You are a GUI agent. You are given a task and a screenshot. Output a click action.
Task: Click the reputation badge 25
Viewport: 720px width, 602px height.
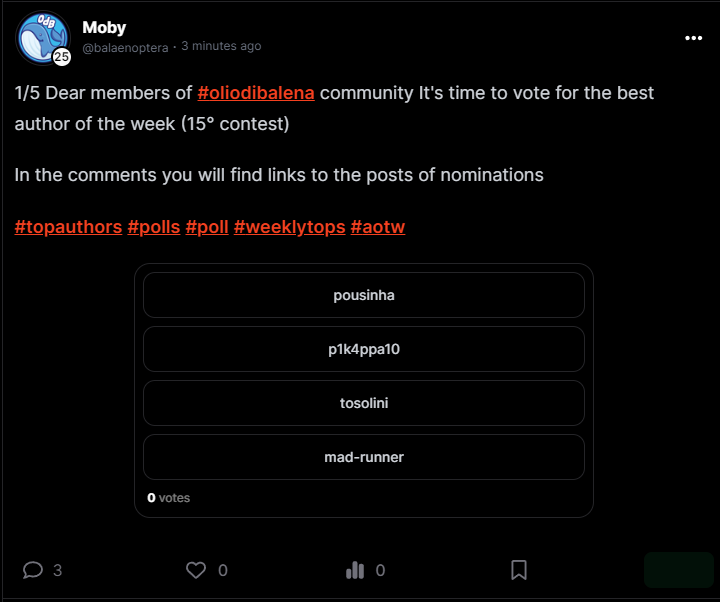coord(62,57)
